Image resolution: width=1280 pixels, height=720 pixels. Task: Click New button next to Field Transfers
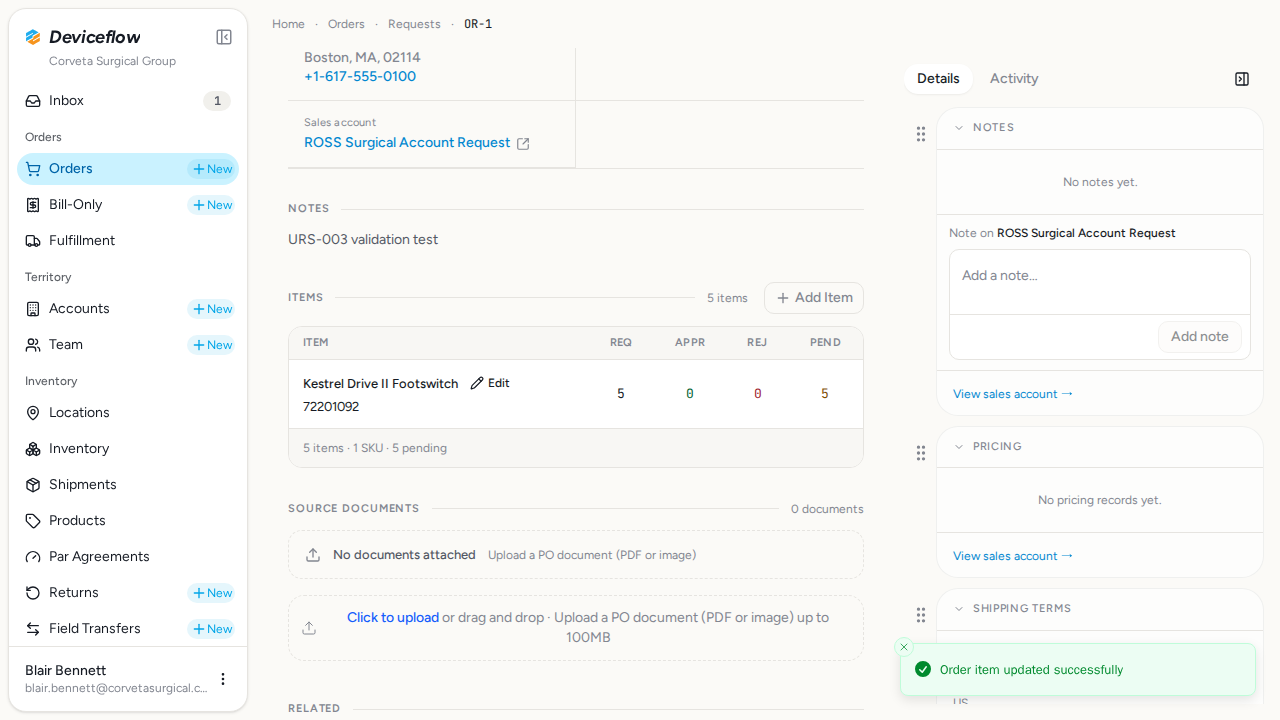point(212,629)
